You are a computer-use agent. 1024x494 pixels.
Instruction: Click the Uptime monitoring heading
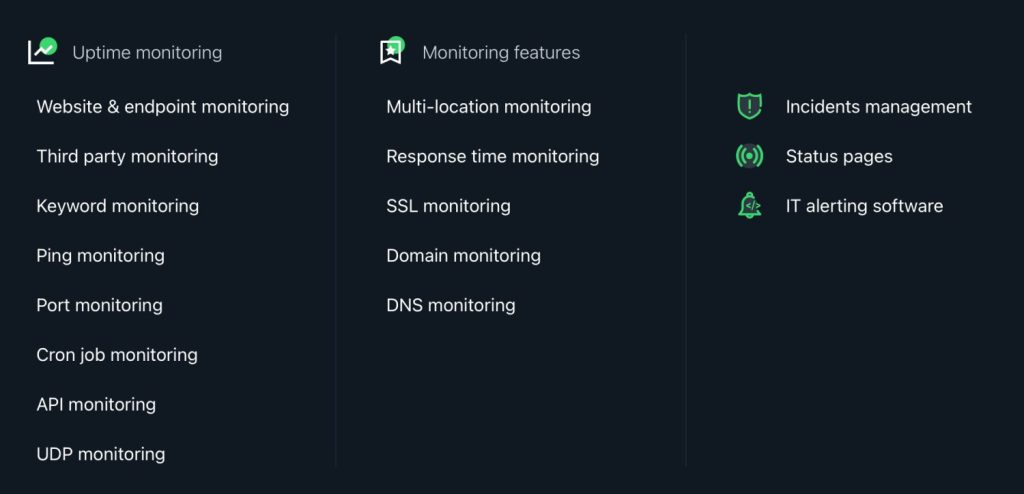coord(147,52)
